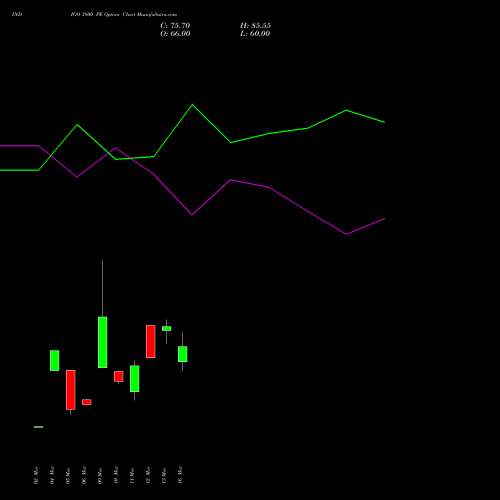The width and height of the screenshot is (500, 500).
Task: Click the flat green candle for 02 Mar
Action: coord(39,427)
